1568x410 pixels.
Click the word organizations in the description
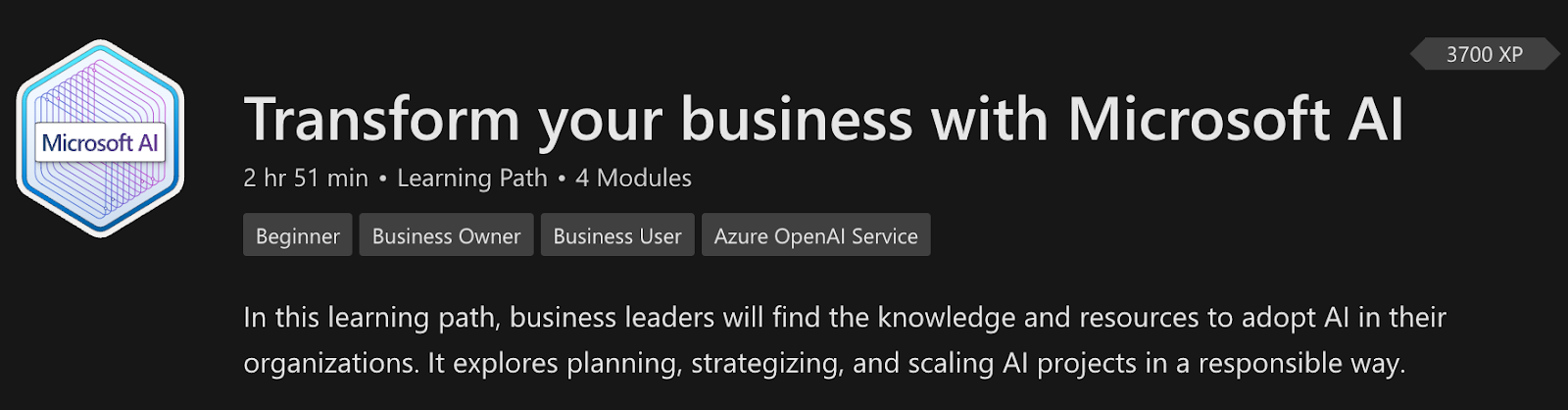click(329, 363)
